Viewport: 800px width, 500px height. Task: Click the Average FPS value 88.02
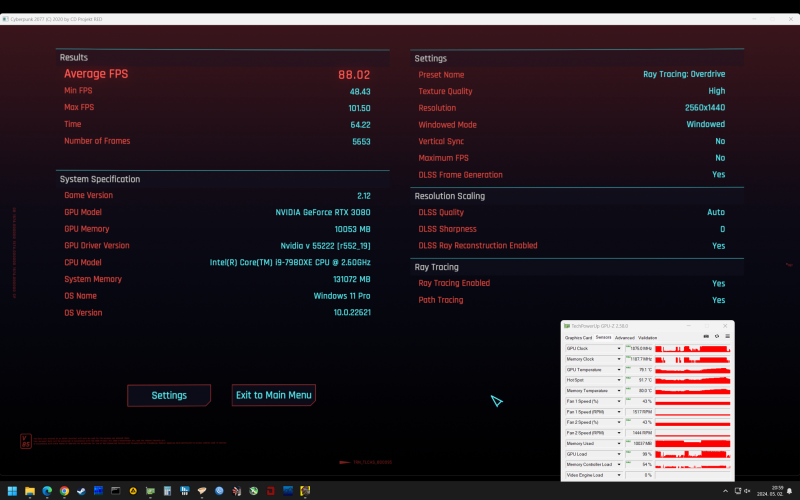[x=354, y=75]
